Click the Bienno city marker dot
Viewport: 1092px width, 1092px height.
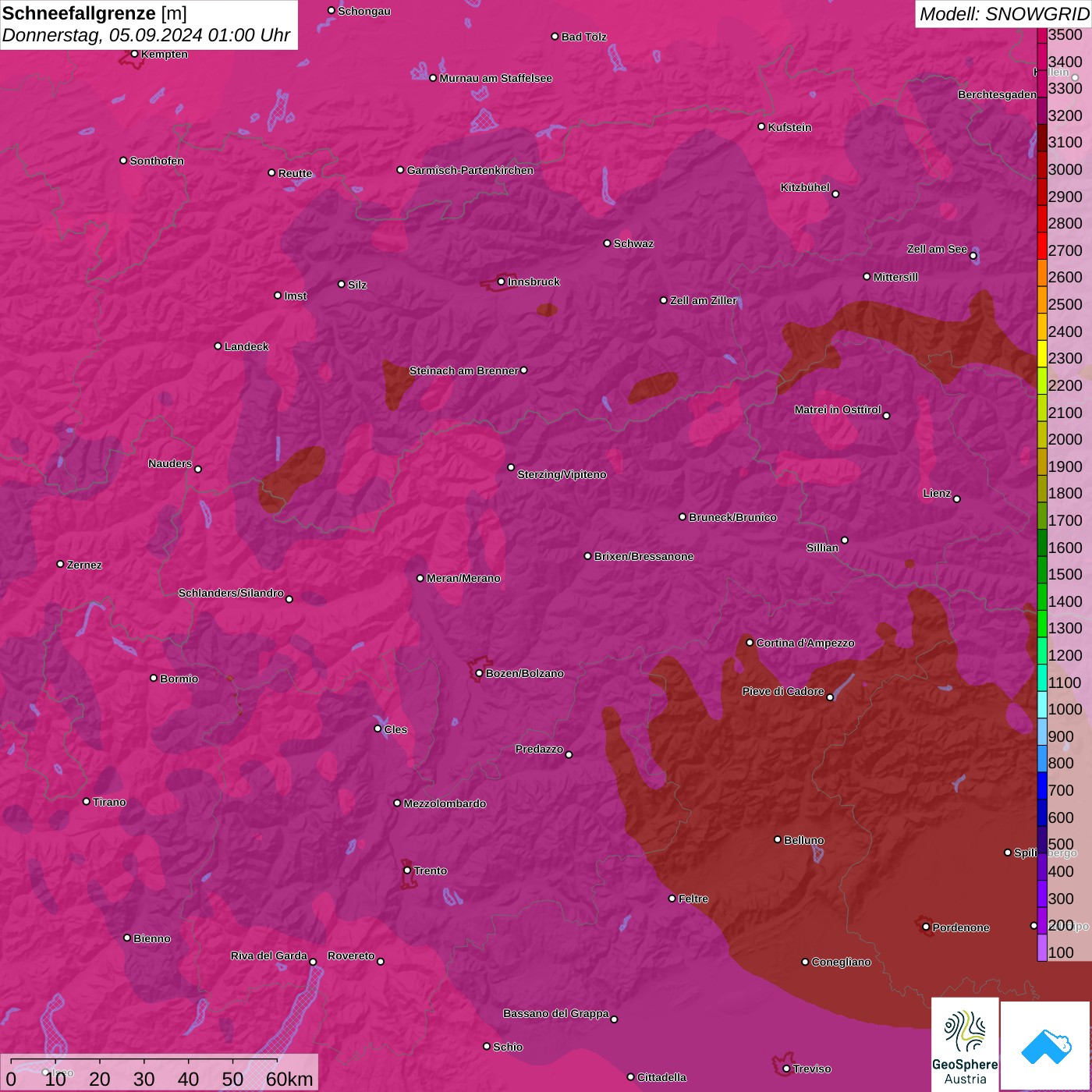click(127, 938)
